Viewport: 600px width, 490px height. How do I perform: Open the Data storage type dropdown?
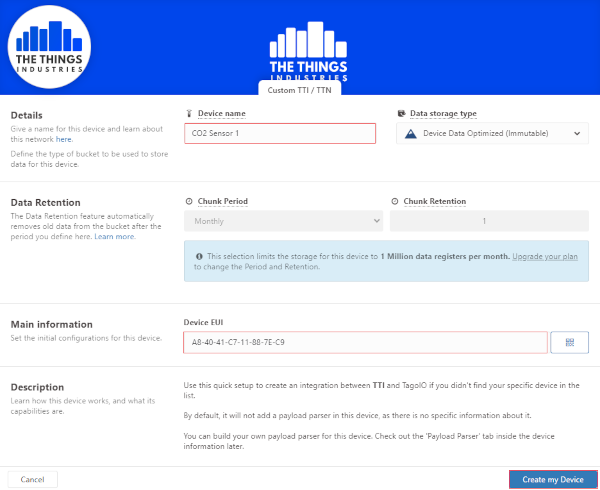click(492, 133)
